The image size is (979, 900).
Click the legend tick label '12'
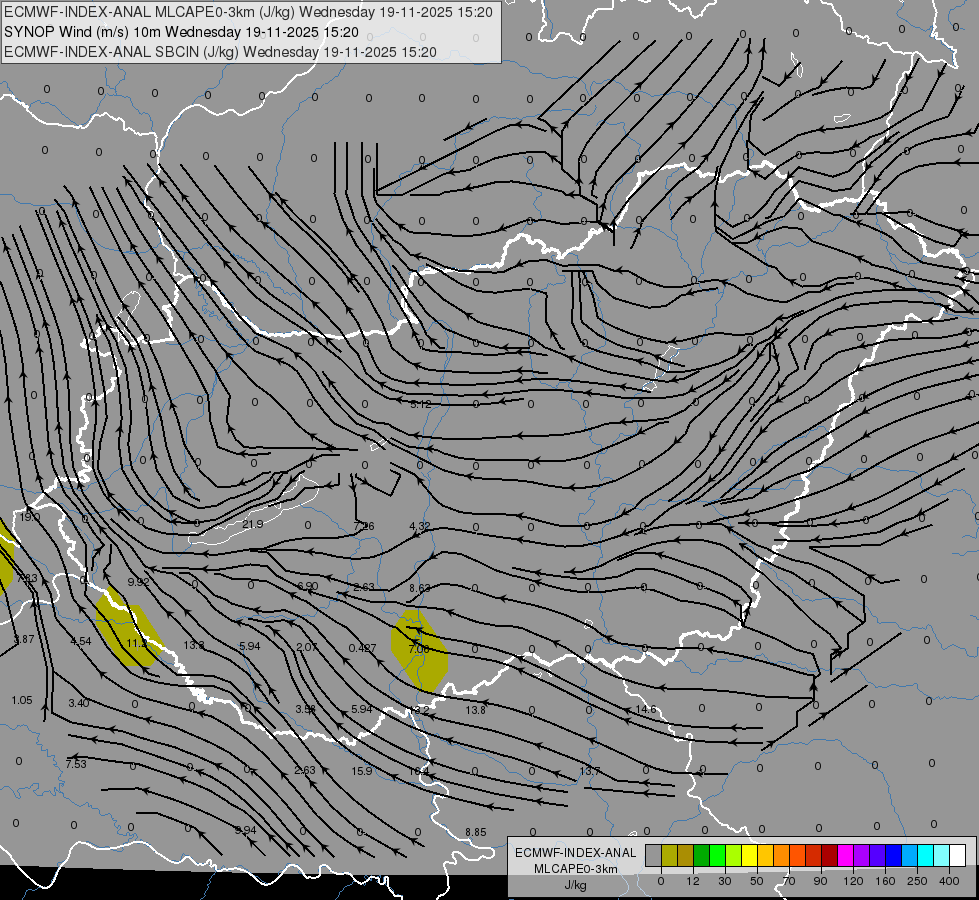coord(692,881)
